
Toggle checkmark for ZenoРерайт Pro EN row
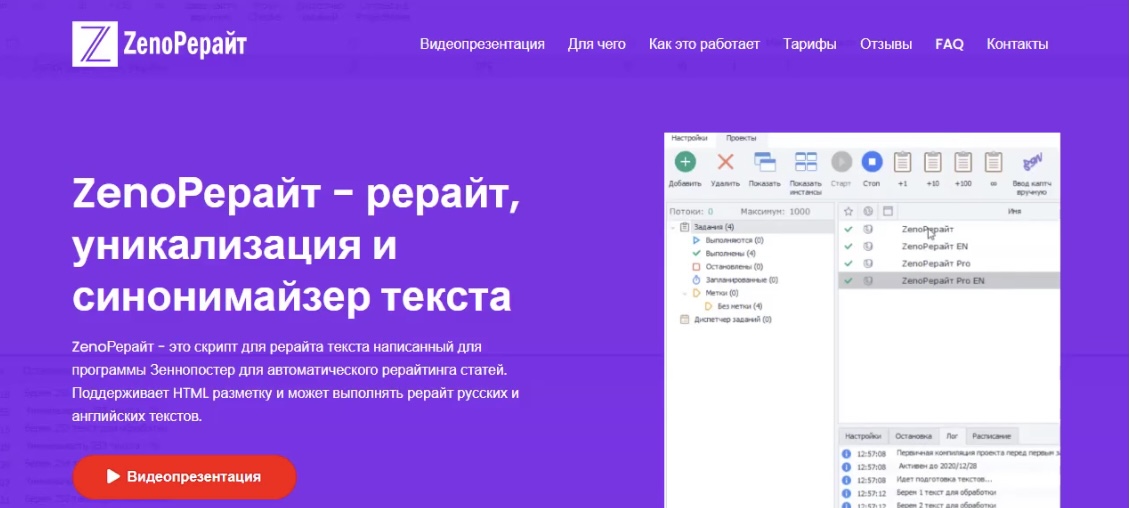848,281
